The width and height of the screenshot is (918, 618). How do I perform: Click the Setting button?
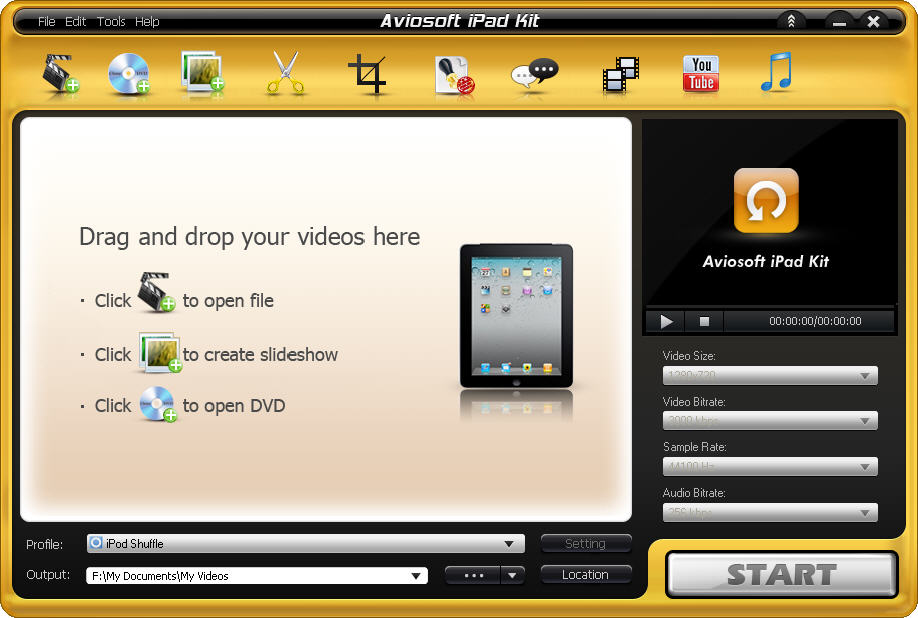[x=586, y=544]
